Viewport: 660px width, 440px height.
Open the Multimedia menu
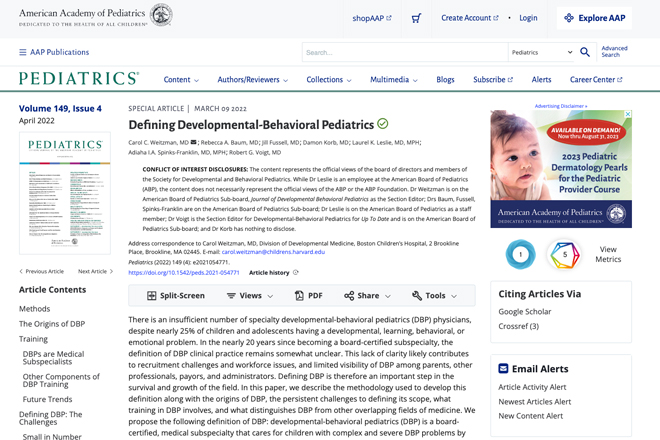(394, 80)
